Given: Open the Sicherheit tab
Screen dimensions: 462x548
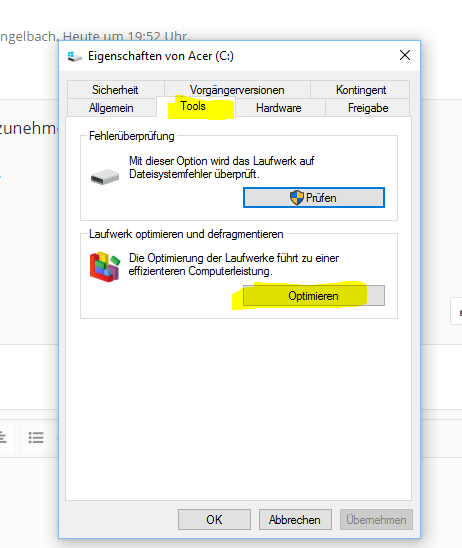Looking at the screenshot, I should [115, 90].
